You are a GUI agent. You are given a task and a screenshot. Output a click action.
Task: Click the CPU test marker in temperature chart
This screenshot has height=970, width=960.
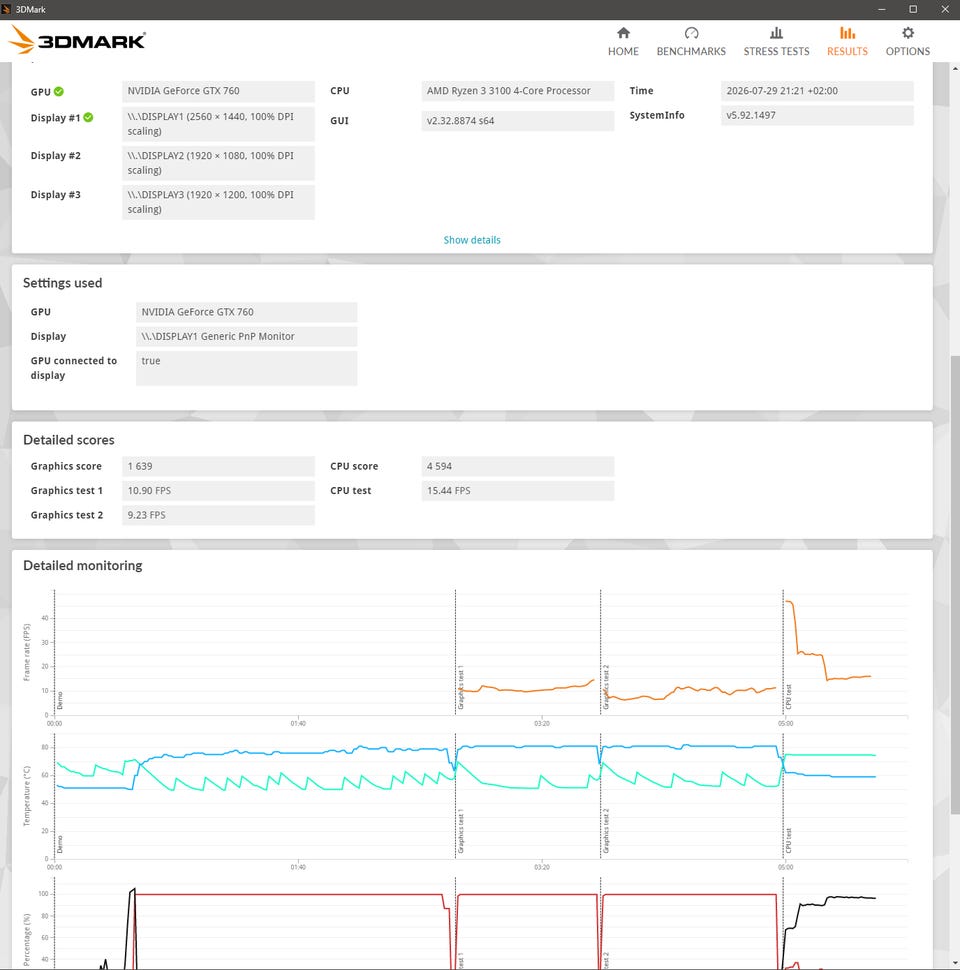pyautogui.click(x=788, y=841)
